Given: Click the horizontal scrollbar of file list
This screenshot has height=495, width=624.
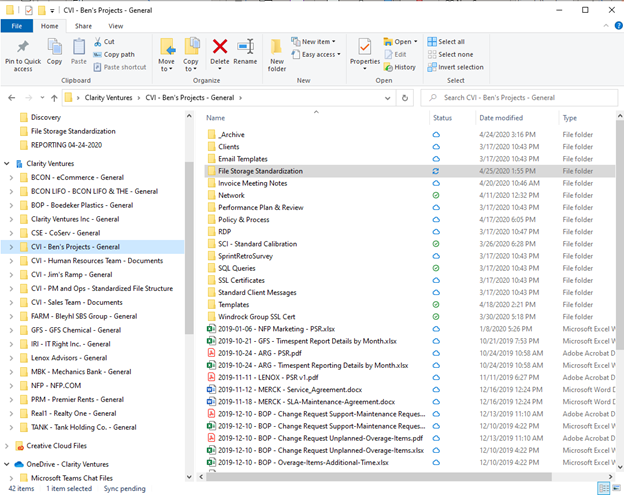Looking at the screenshot, I should (x=378, y=476).
